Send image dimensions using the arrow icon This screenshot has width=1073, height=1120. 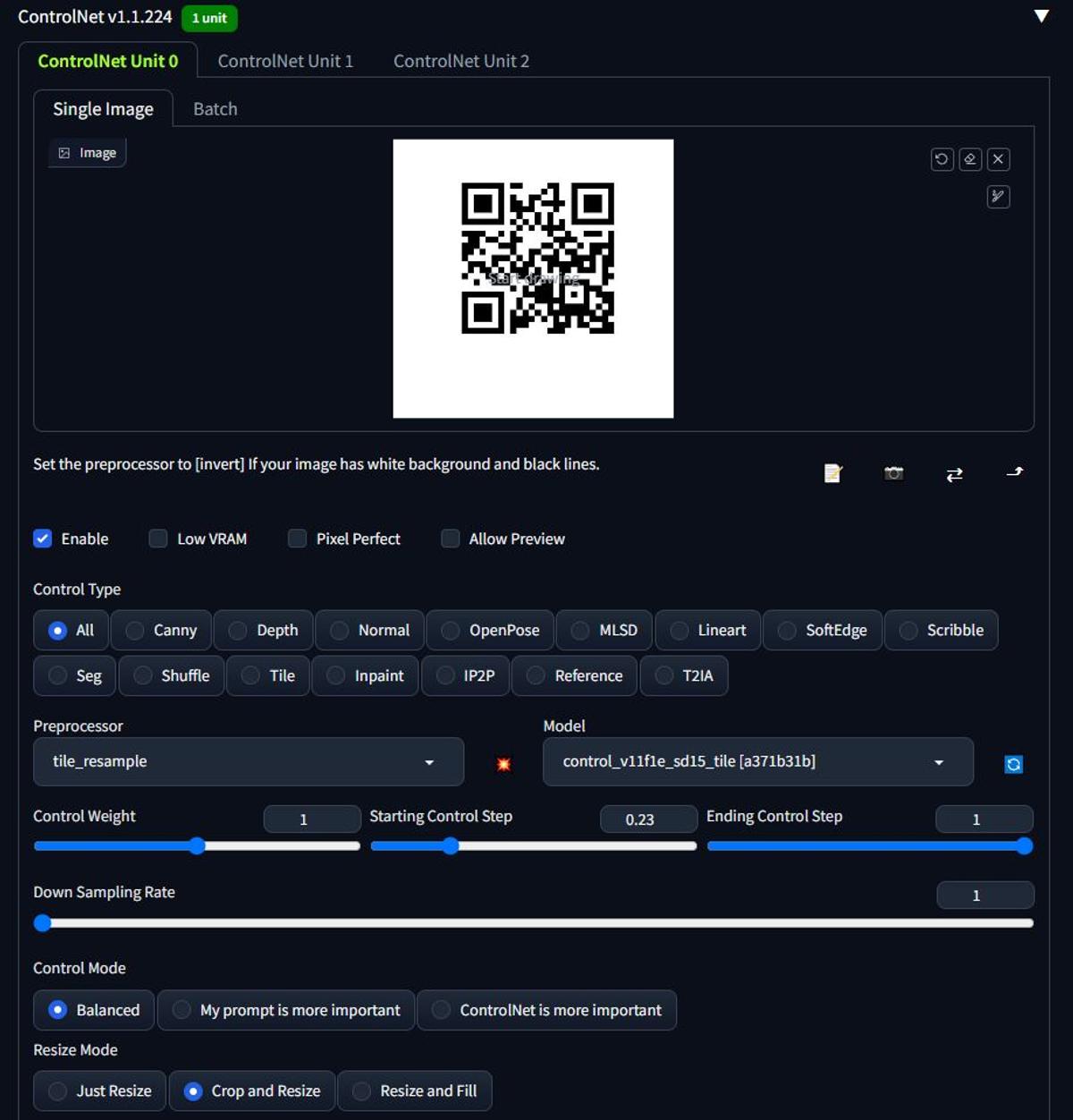(x=1015, y=472)
